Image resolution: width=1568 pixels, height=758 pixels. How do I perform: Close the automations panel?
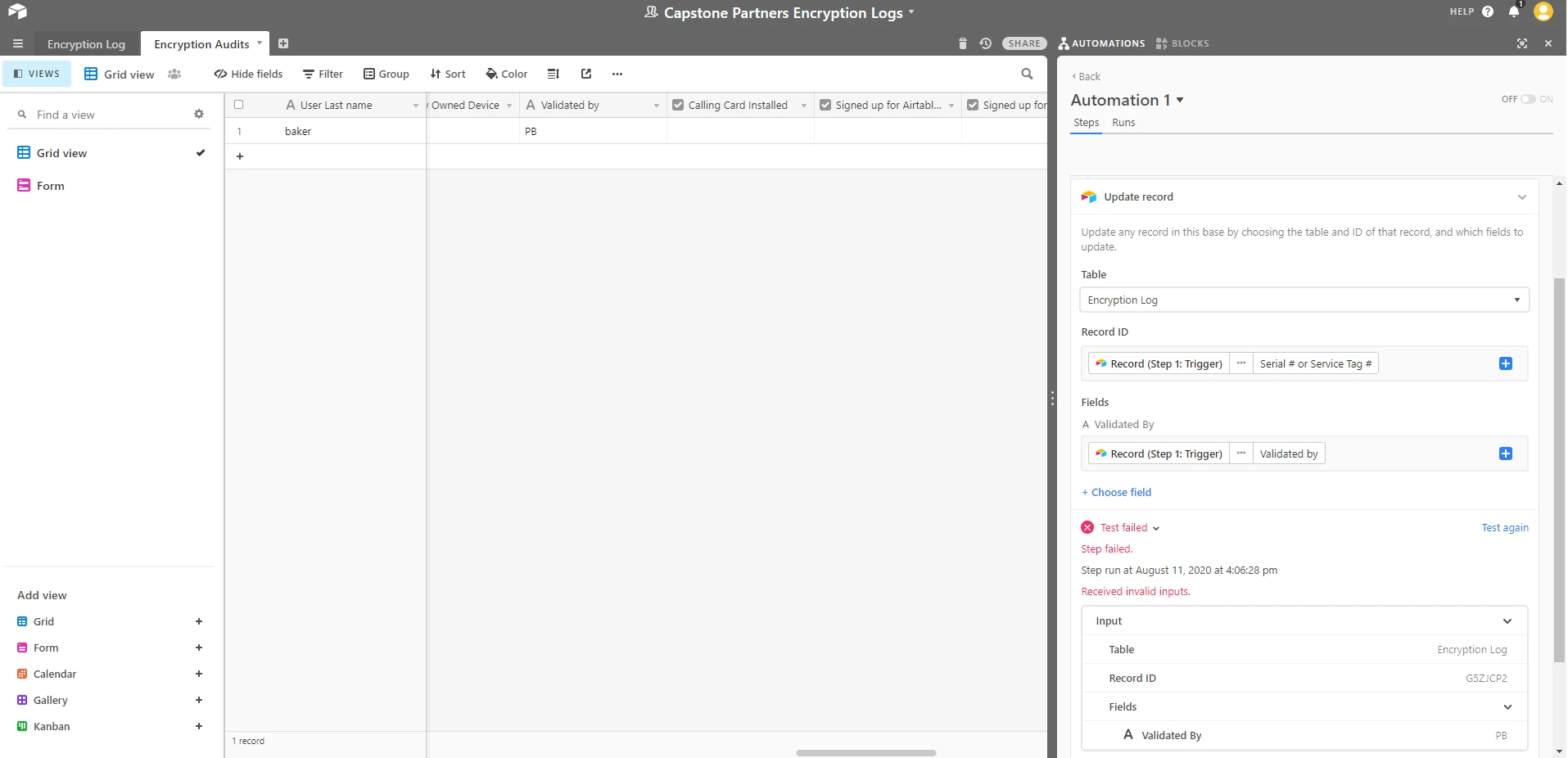(x=1548, y=43)
